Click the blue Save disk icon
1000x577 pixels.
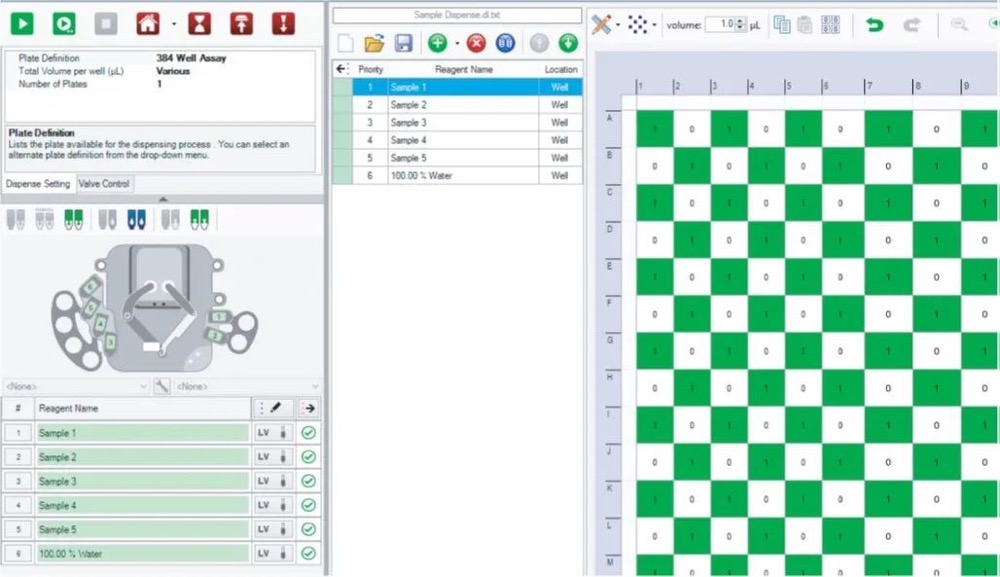pos(403,43)
